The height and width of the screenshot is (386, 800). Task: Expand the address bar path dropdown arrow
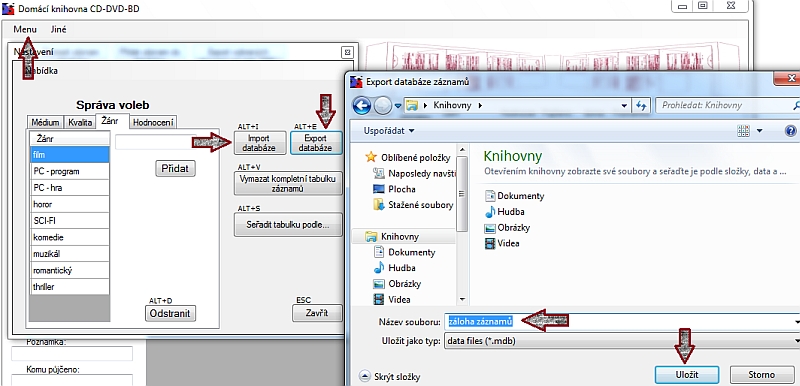pos(624,106)
